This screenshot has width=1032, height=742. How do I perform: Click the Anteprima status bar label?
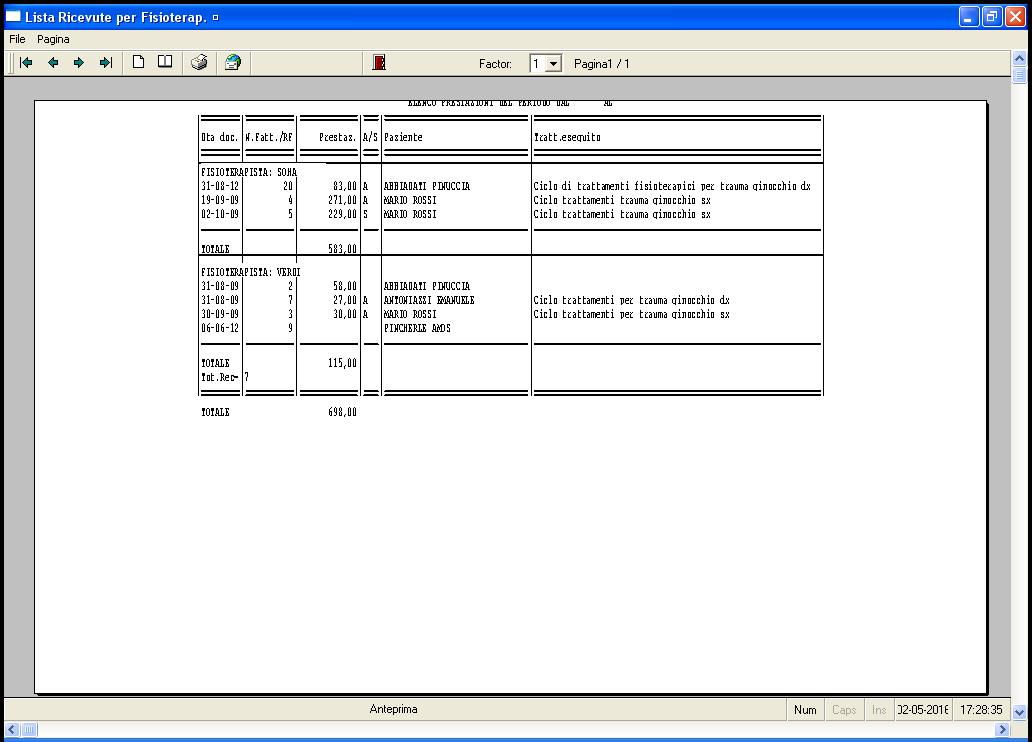pos(393,709)
